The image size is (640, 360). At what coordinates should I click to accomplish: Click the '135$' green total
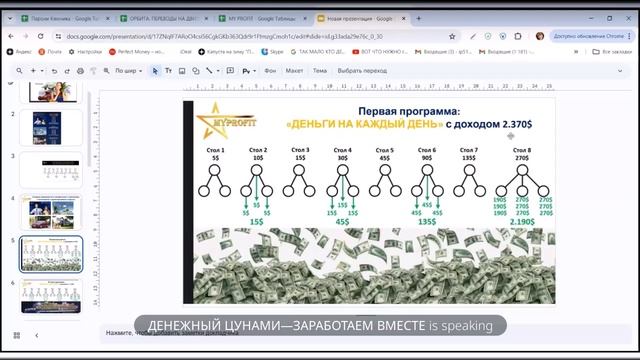tap(427, 222)
